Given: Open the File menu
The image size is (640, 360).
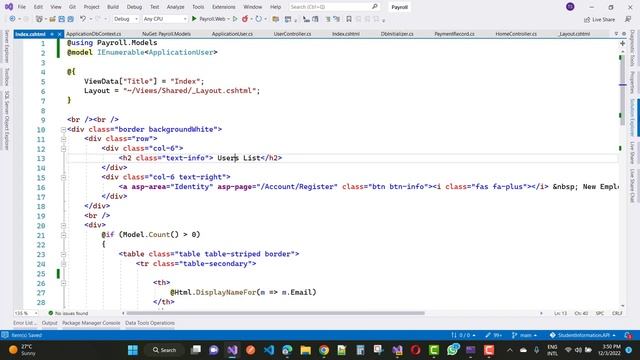Looking at the screenshot, I should [x=22, y=7].
